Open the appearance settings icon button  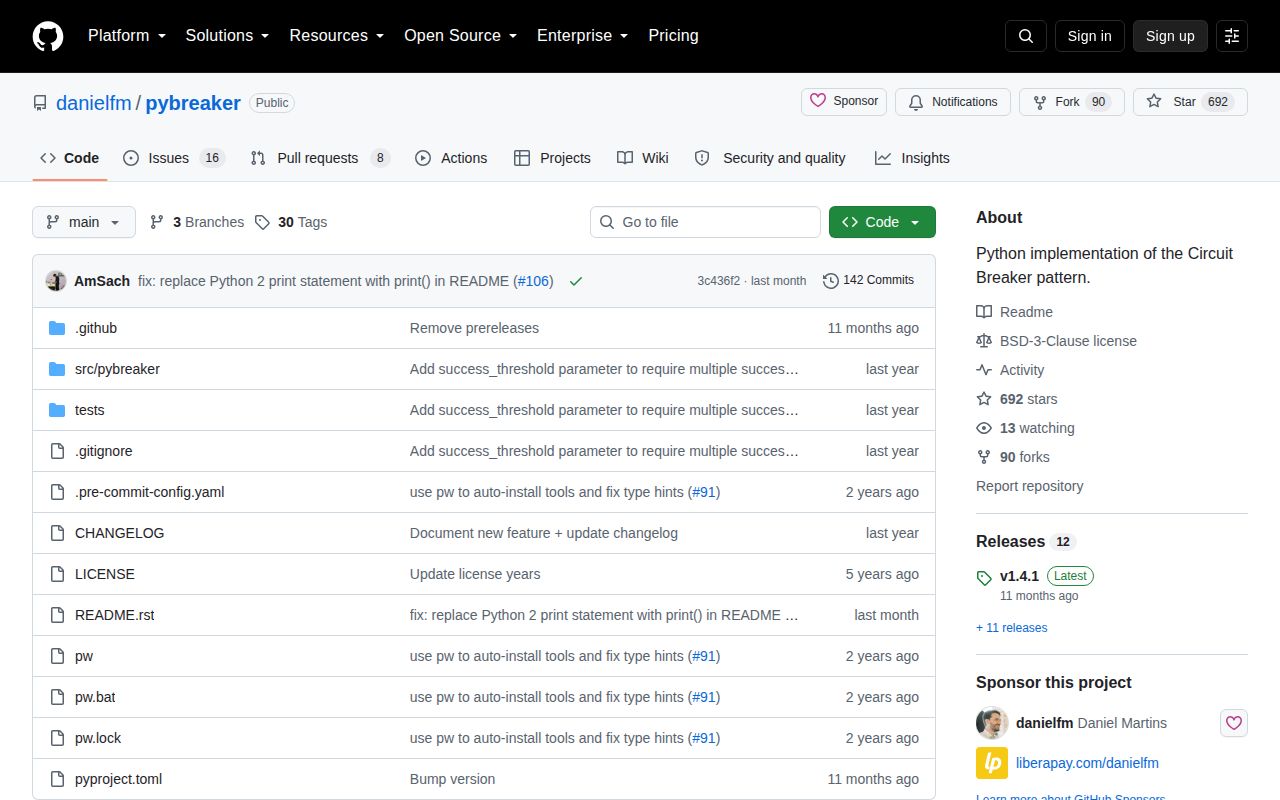tap(1232, 36)
